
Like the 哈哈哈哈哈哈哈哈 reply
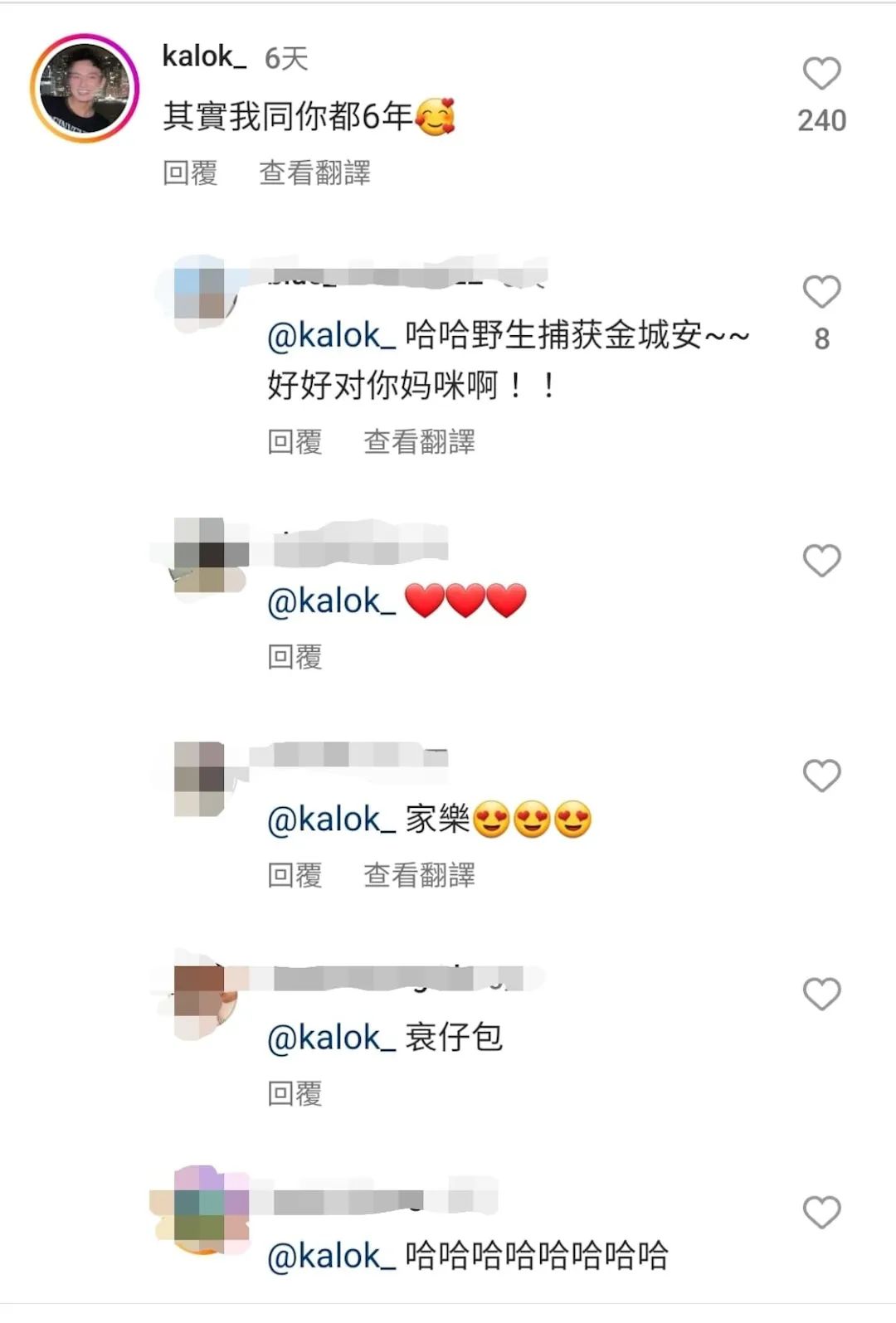[821, 1213]
